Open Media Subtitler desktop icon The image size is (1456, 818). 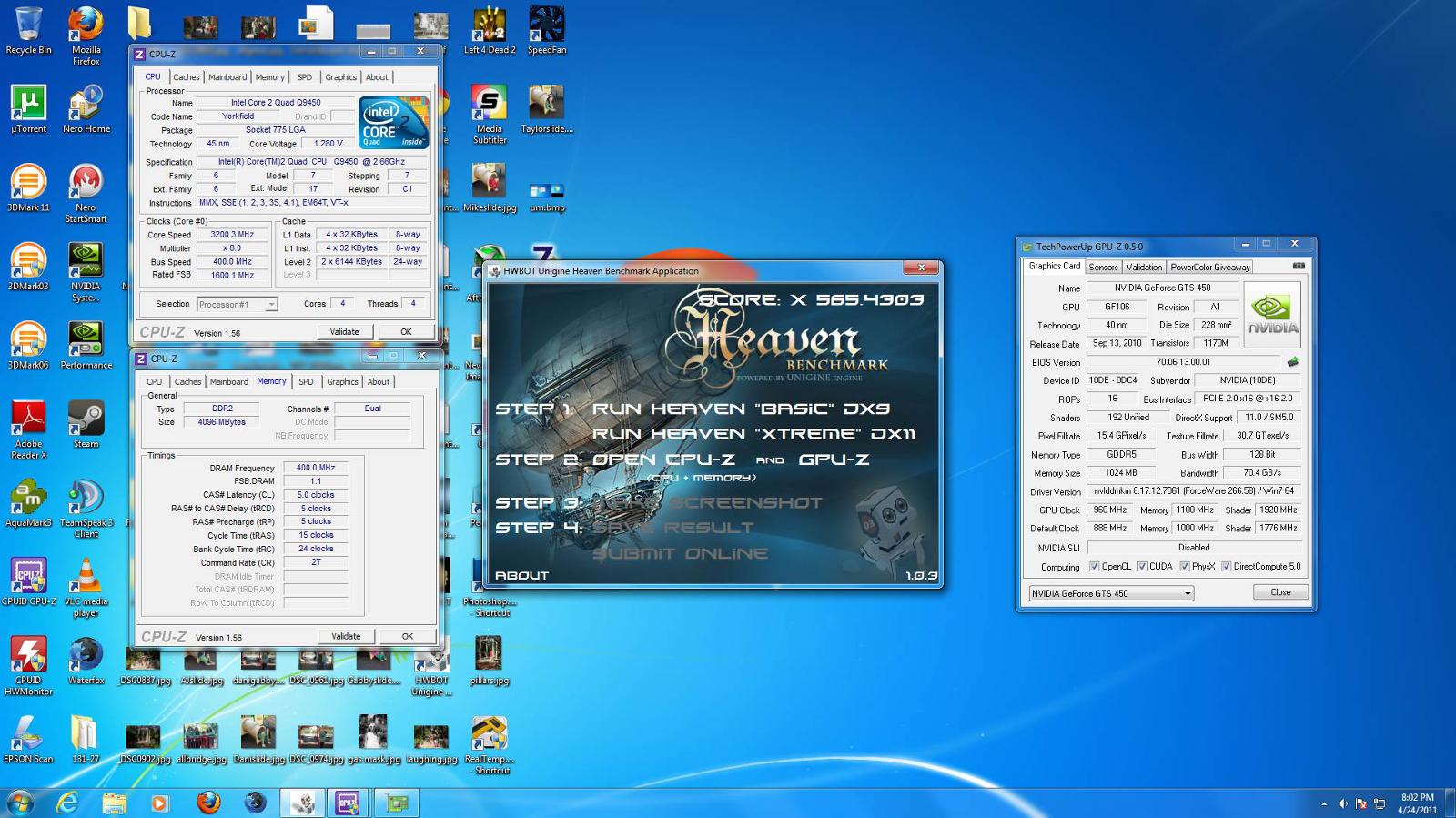(x=490, y=115)
